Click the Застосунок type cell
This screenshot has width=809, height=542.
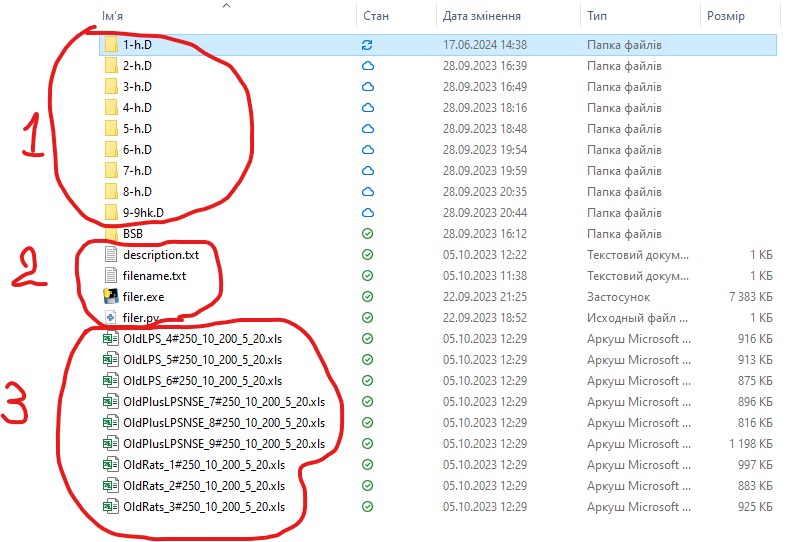(x=619, y=297)
